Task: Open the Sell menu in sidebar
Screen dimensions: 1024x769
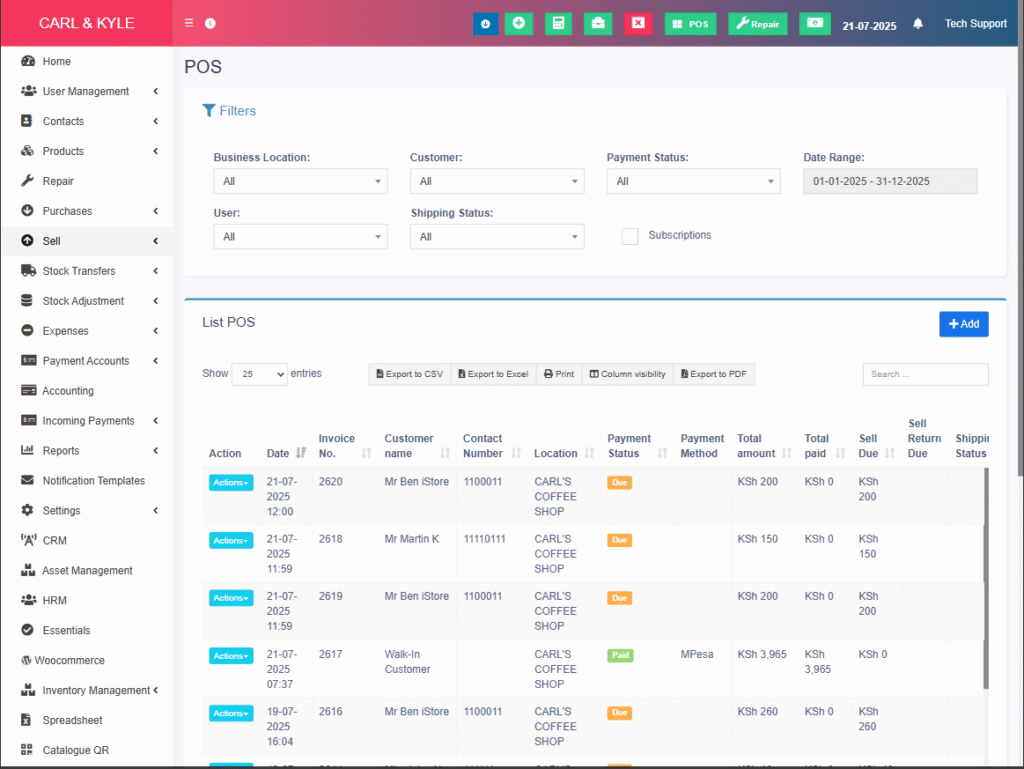Action: pos(88,241)
